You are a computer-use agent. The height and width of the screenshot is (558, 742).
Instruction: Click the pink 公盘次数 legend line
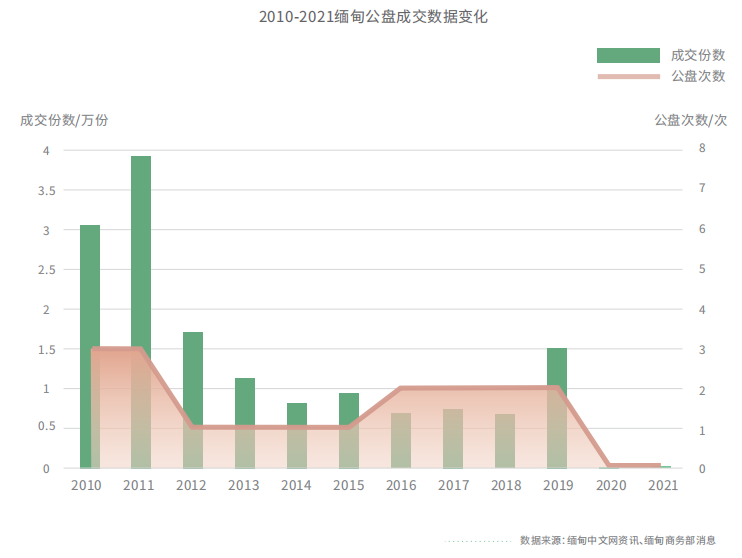tap(628, 76)
